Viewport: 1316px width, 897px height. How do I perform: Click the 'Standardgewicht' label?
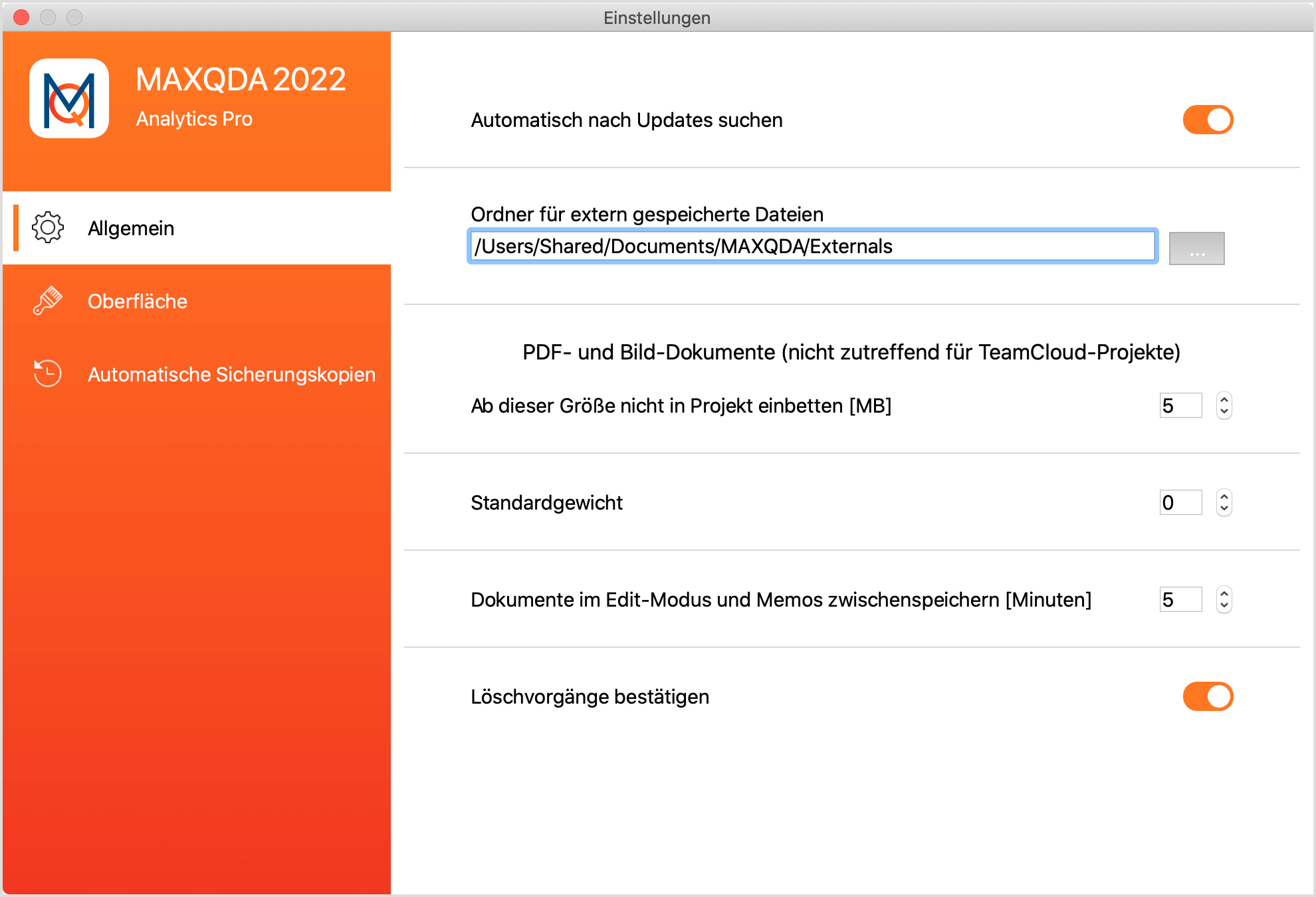[546, 503]
